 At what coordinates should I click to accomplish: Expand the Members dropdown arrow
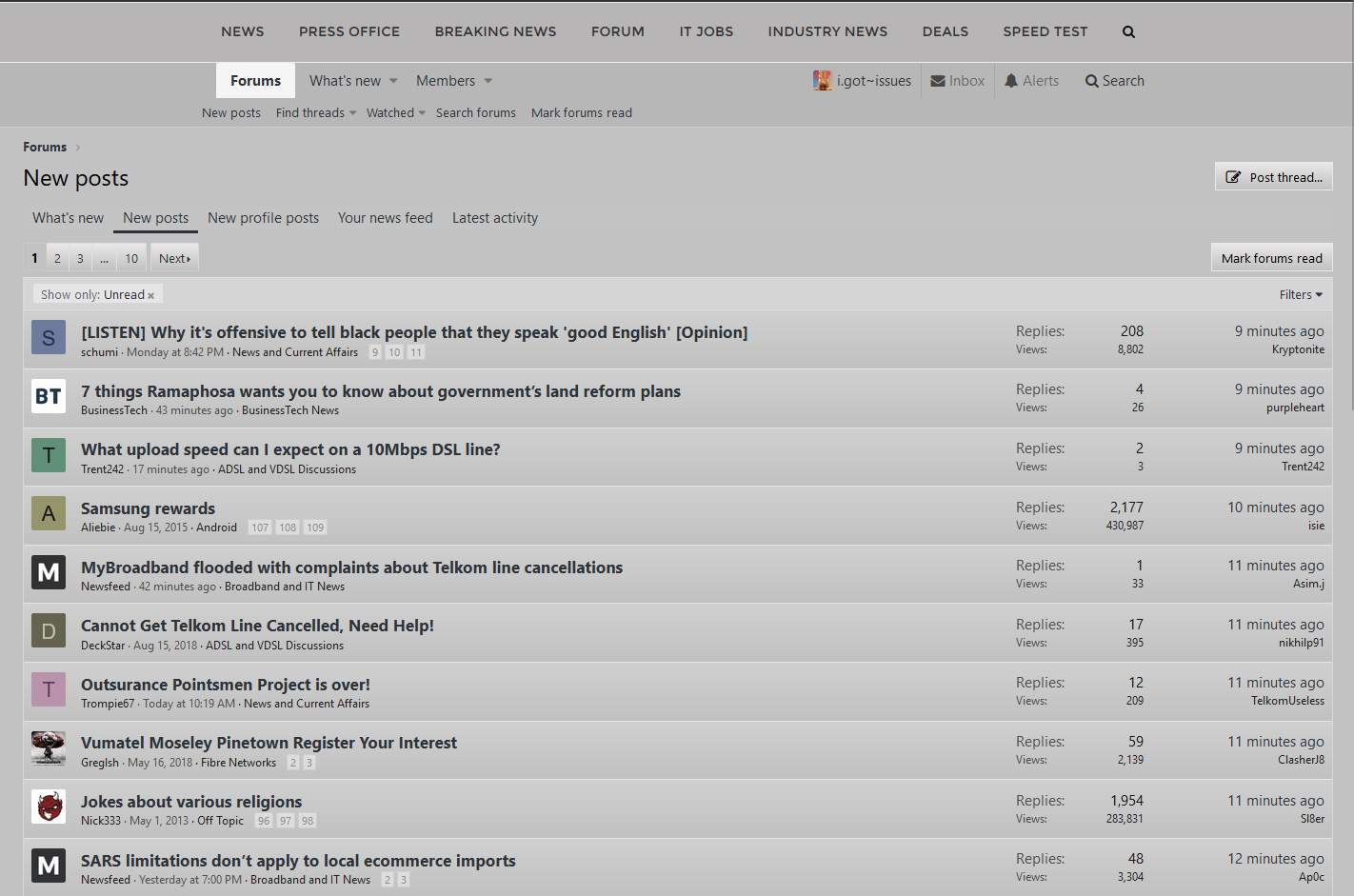click(x=488, y=81)
